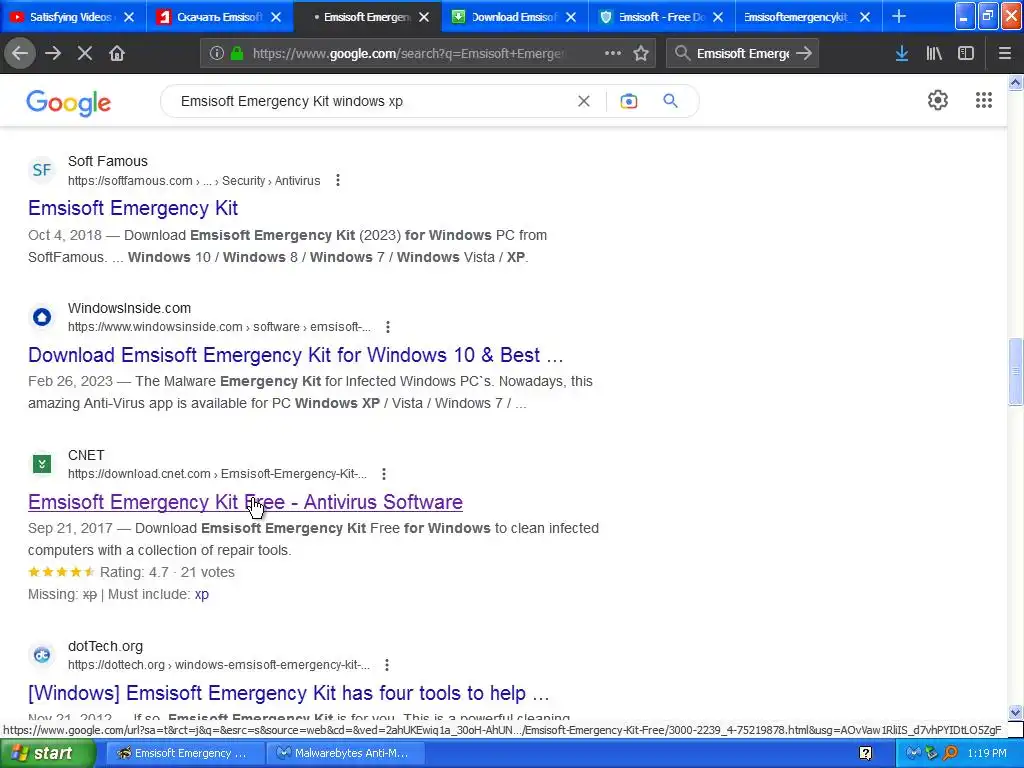Image resolution: width=1024 pixels, height=768 pixels.
Task: Open the CNET Emsisoft Emergency Kit Free result
Action: 245,502
